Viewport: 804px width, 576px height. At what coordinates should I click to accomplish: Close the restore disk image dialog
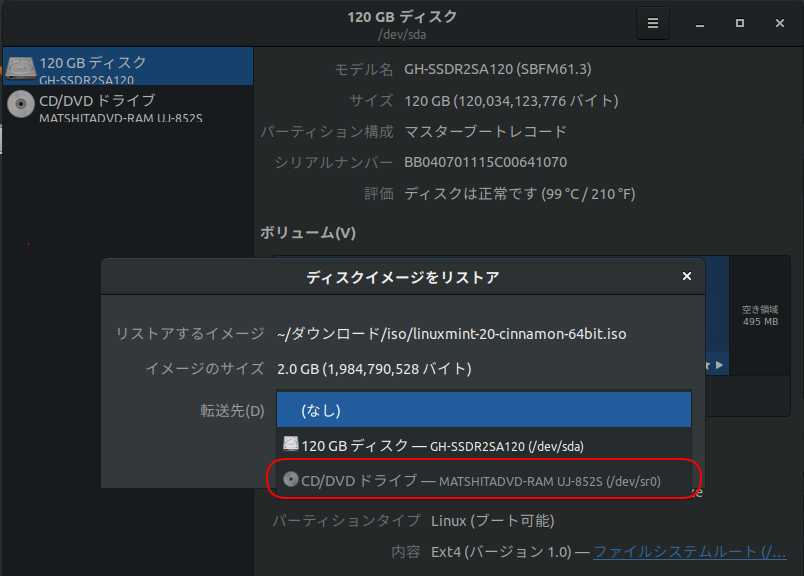(687, 276)
